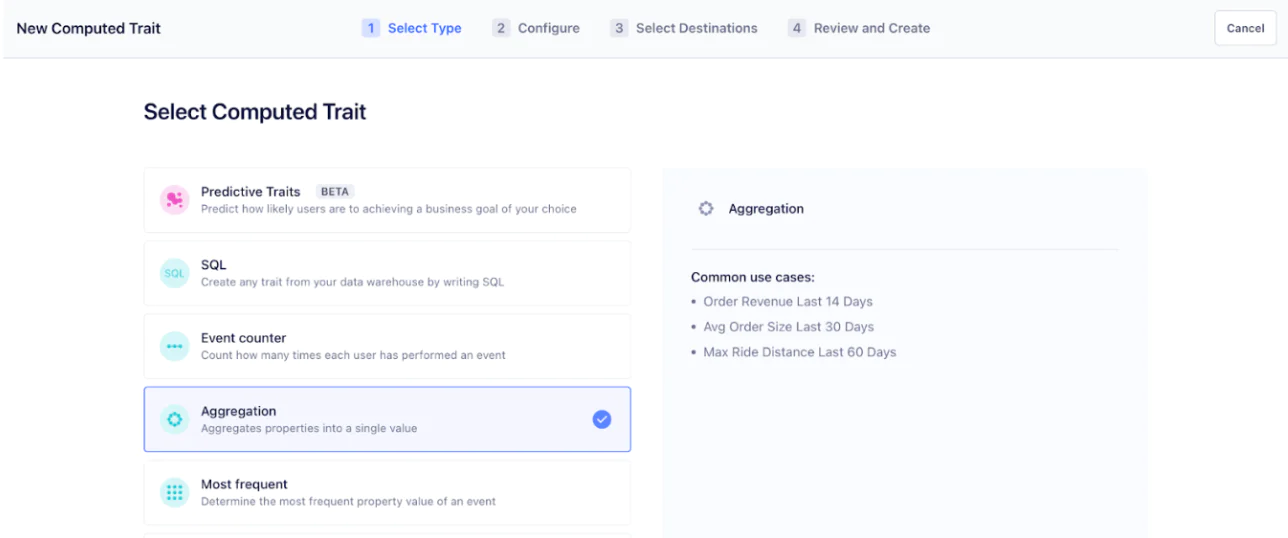1288x538 pixels.
Task: Click the Select Computed Trait heading
Action: 255,112
